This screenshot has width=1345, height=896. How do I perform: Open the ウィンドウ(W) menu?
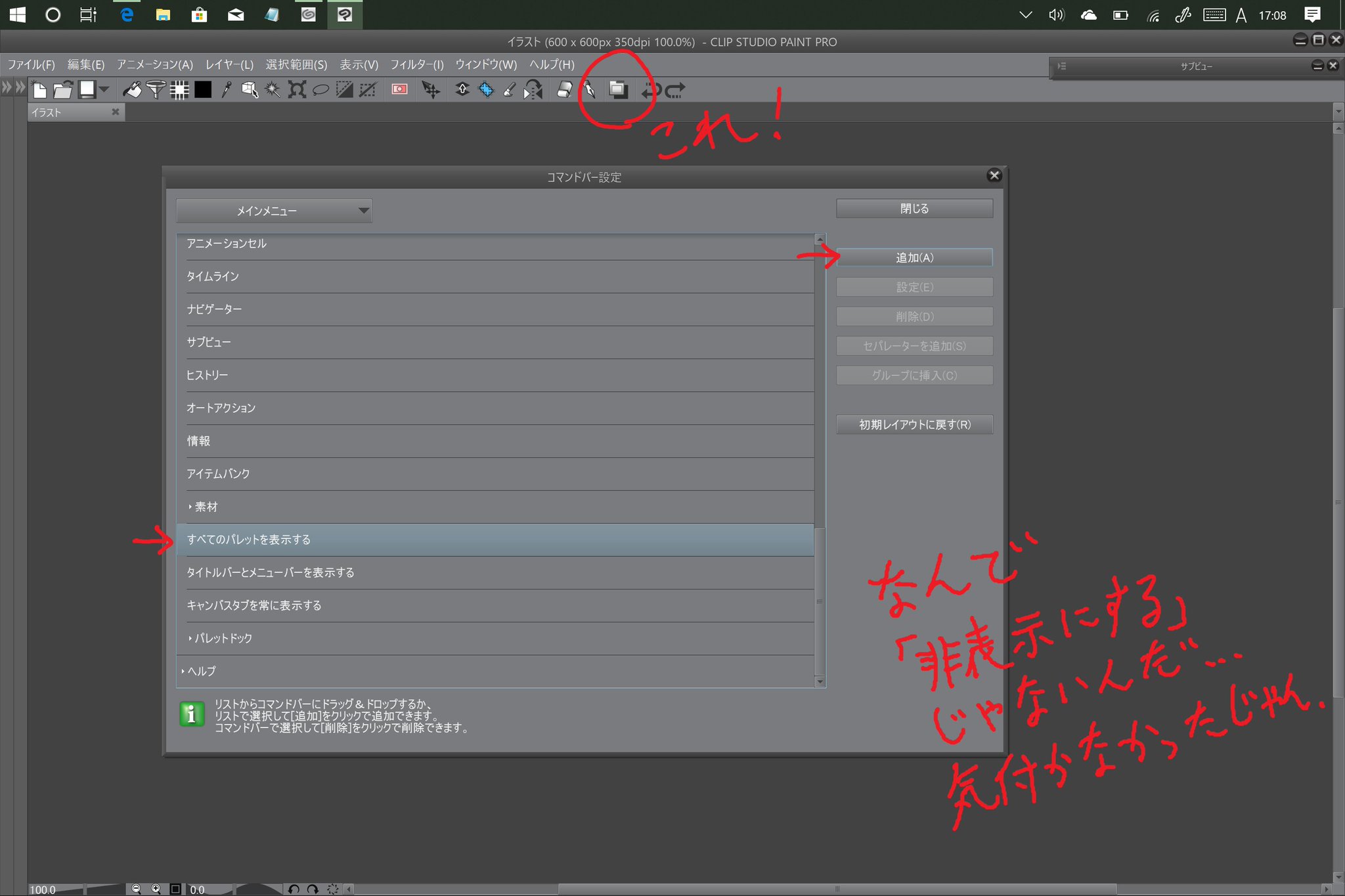pos(486,64)
